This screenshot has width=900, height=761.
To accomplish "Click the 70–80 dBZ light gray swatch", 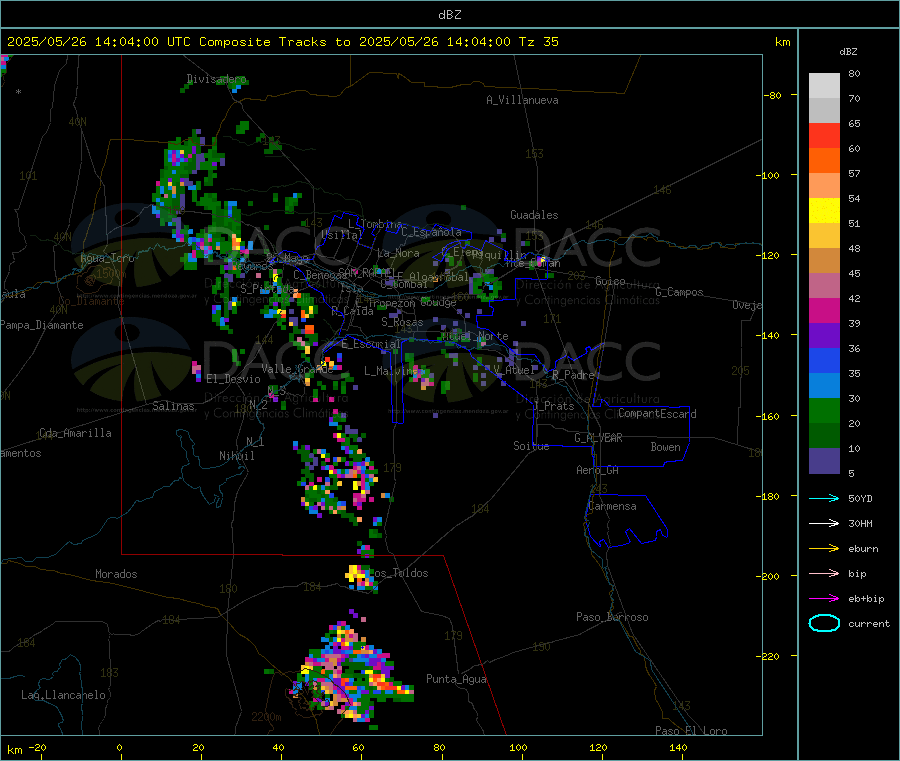I will tap(824, 86).
